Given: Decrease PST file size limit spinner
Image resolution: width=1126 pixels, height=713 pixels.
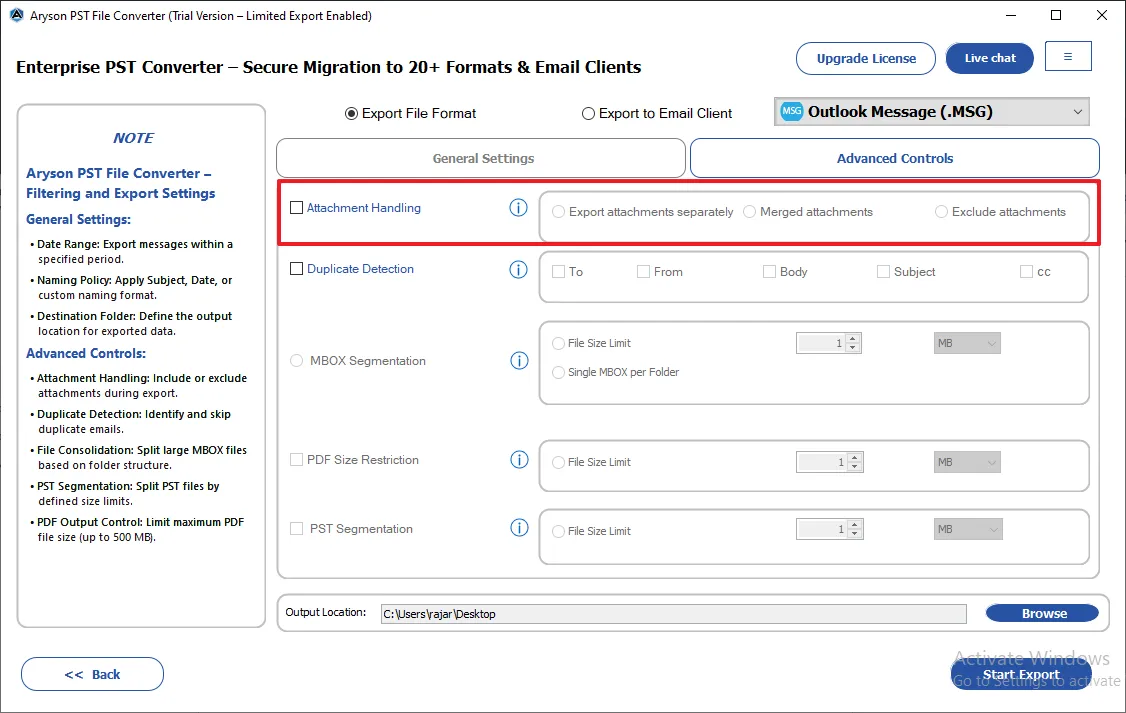Looking at the screenshot, I should point(855,534).
